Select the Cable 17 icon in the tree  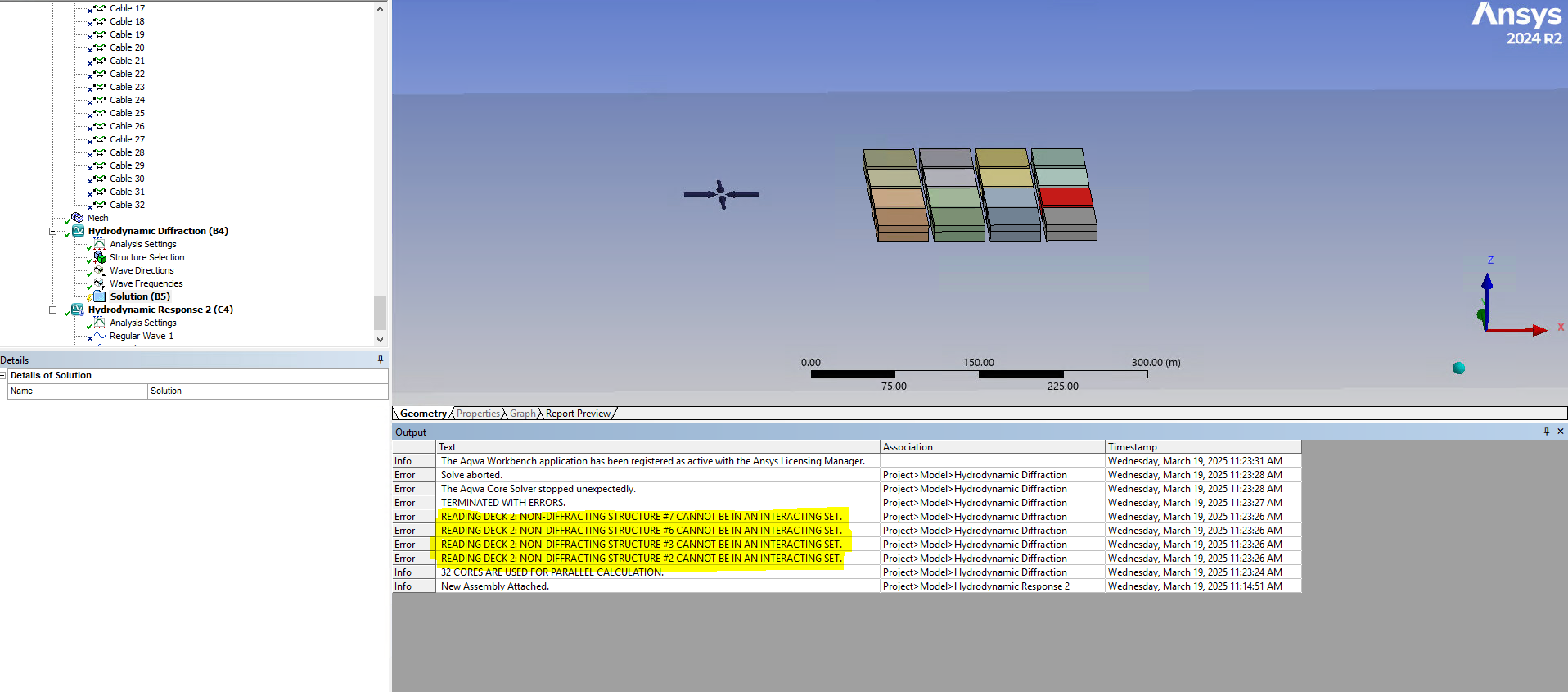tap(100, 8)
